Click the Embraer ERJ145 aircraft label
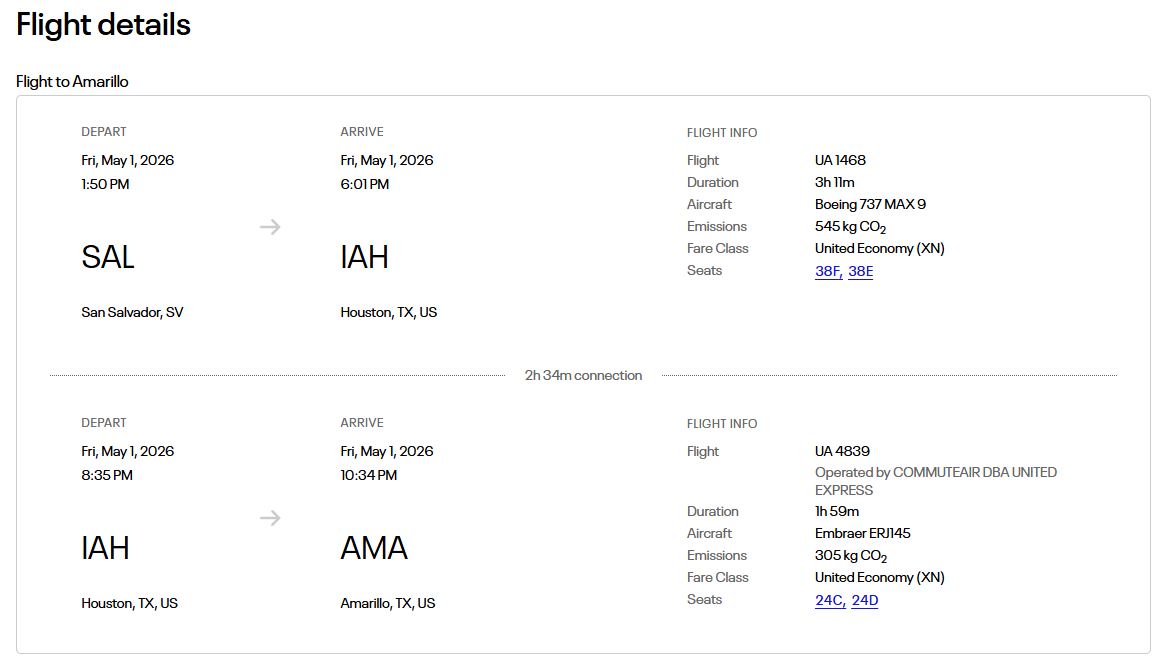Image resolution: width=1166 pixels, height=669 pixels. (x=863, y=533)
